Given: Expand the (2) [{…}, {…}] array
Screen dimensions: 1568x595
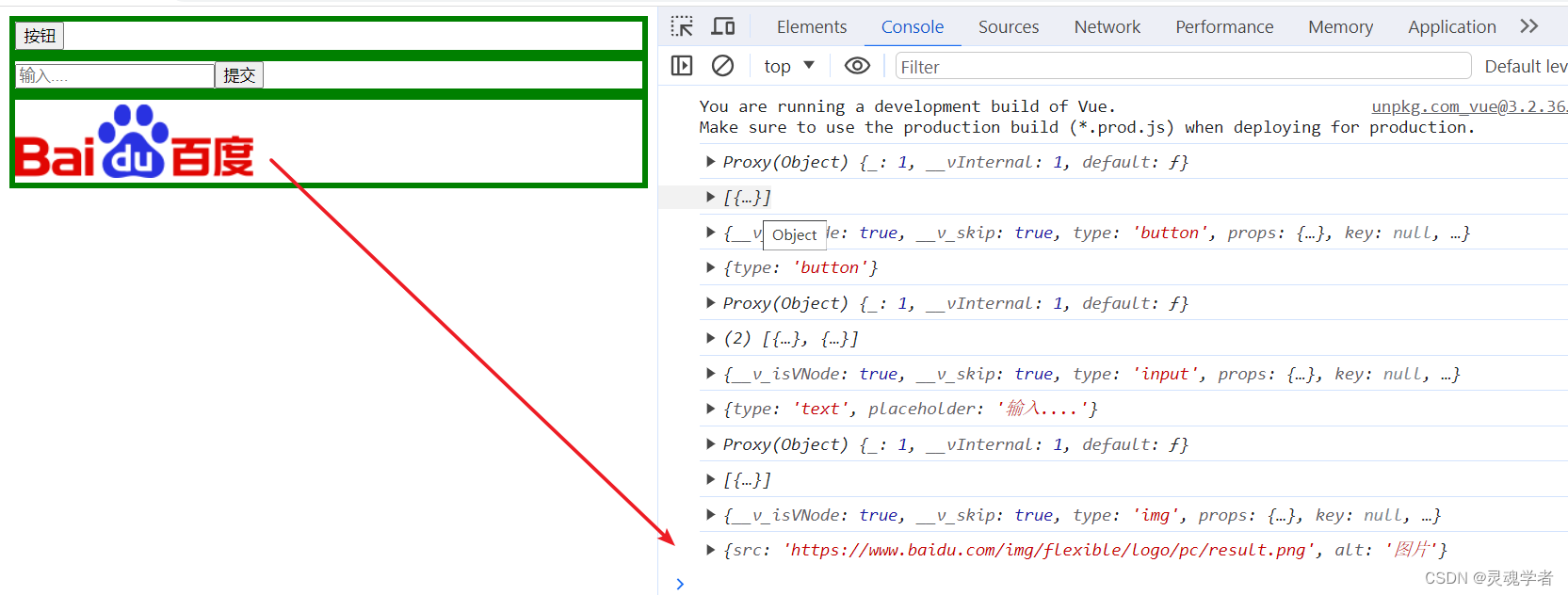Looking at the screenshot, I should coord(711,338).
